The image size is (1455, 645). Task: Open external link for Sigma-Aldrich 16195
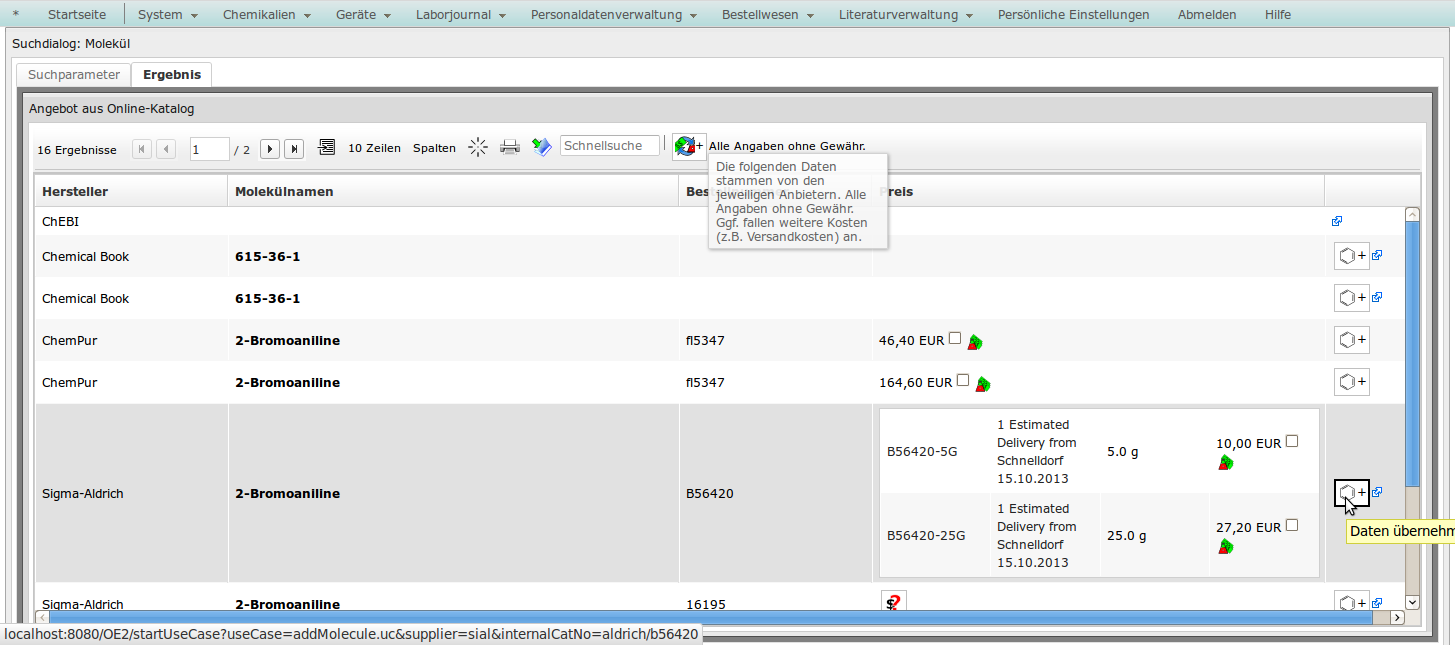point(1377,603)
